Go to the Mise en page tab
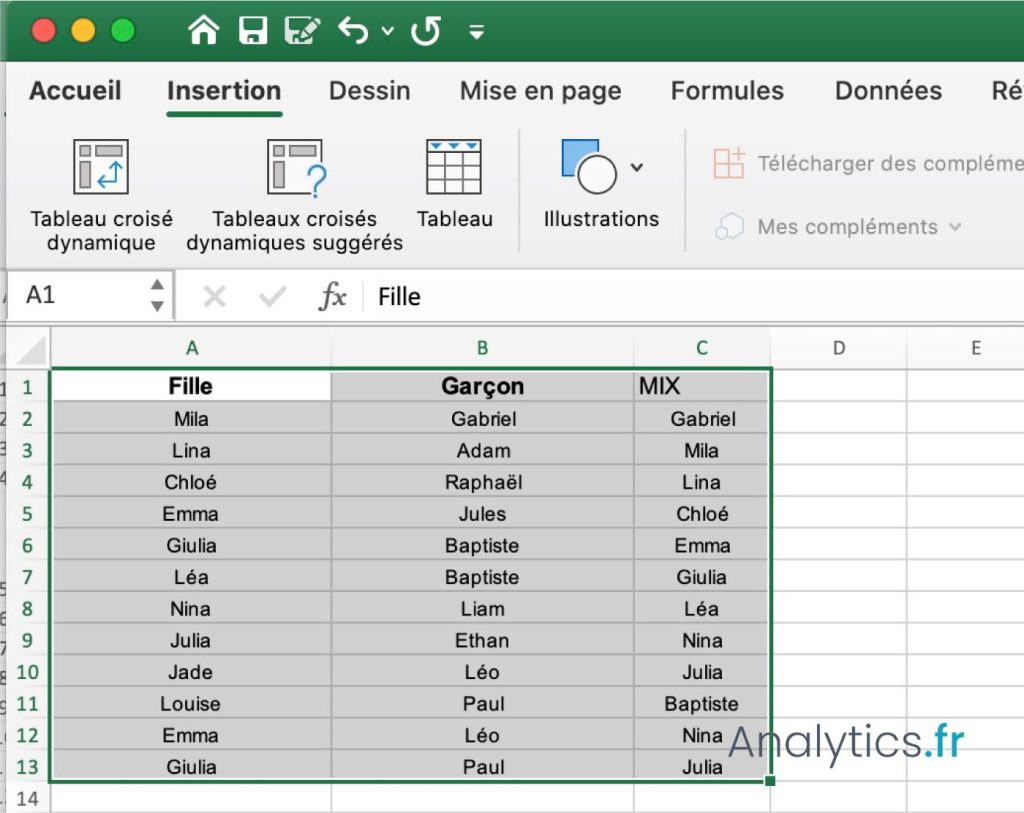 pos(540,91)
